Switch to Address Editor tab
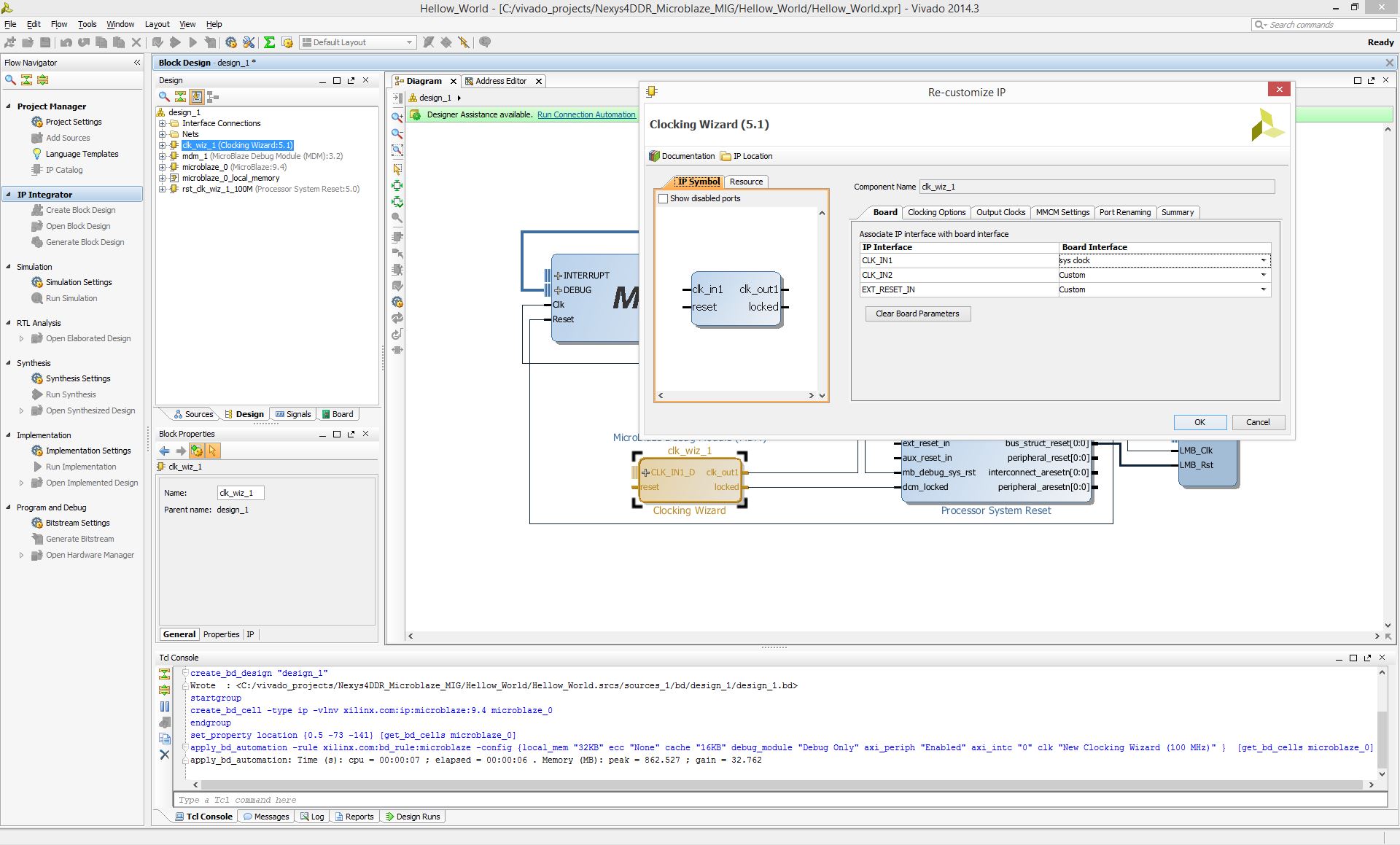This screenshot has height=845, width=1400. point(501,81)
